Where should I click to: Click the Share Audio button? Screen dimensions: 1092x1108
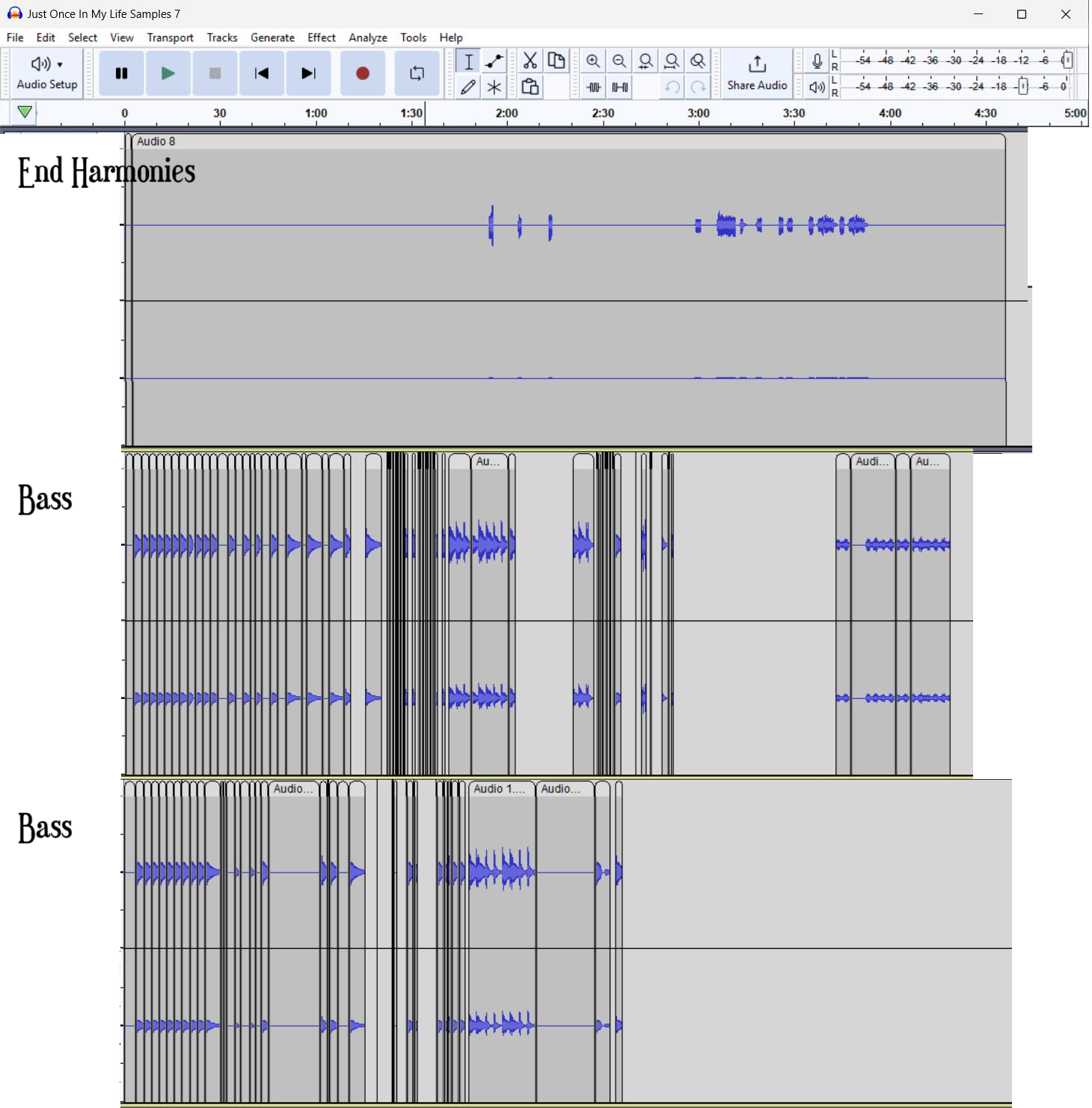click(757, 73)
